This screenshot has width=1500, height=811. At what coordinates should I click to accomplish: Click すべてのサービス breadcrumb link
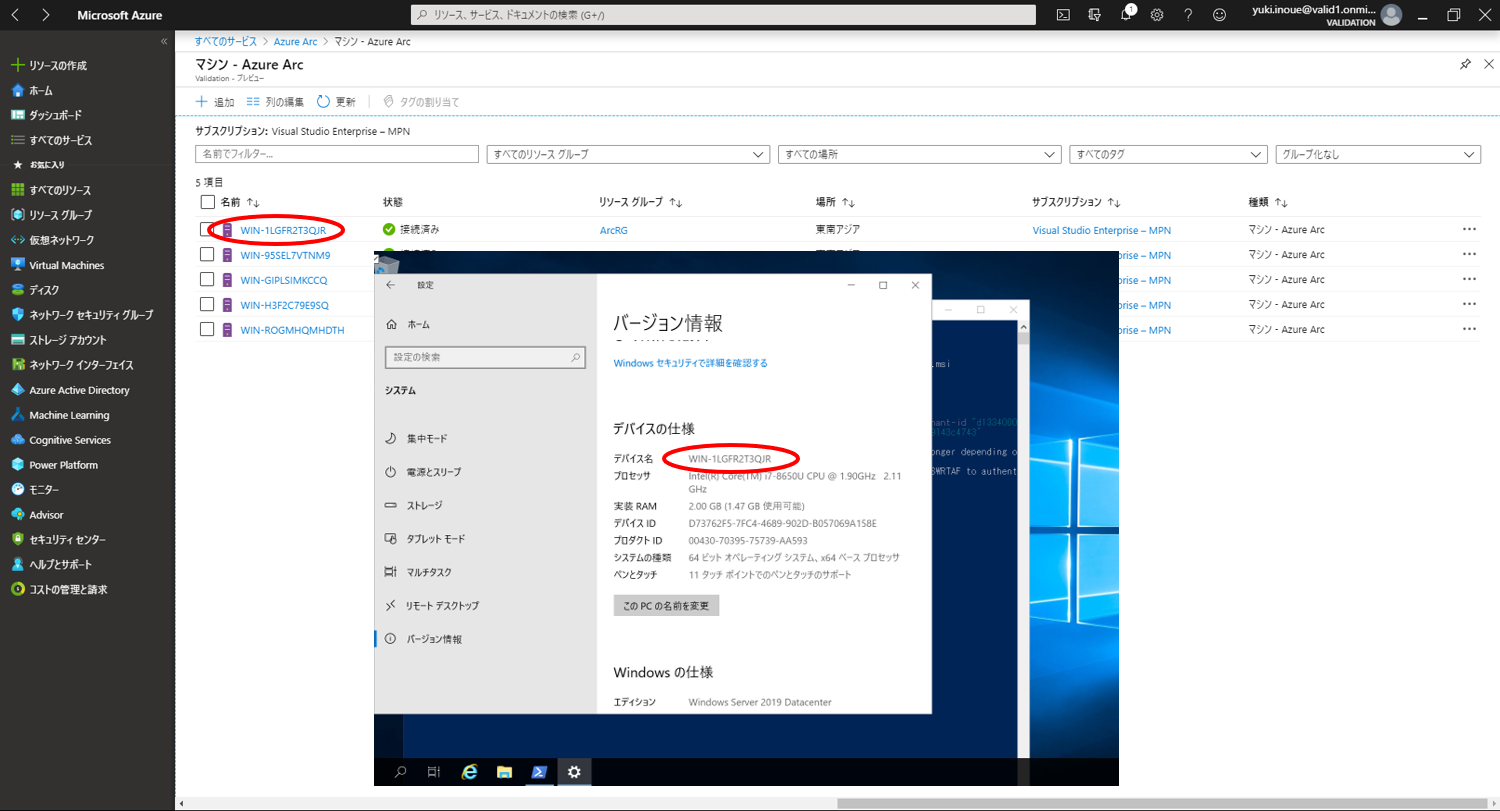coord(225,41)
